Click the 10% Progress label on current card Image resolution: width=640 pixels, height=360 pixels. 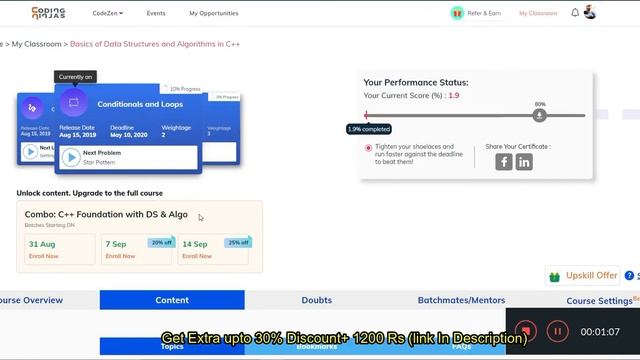point(185,89)
